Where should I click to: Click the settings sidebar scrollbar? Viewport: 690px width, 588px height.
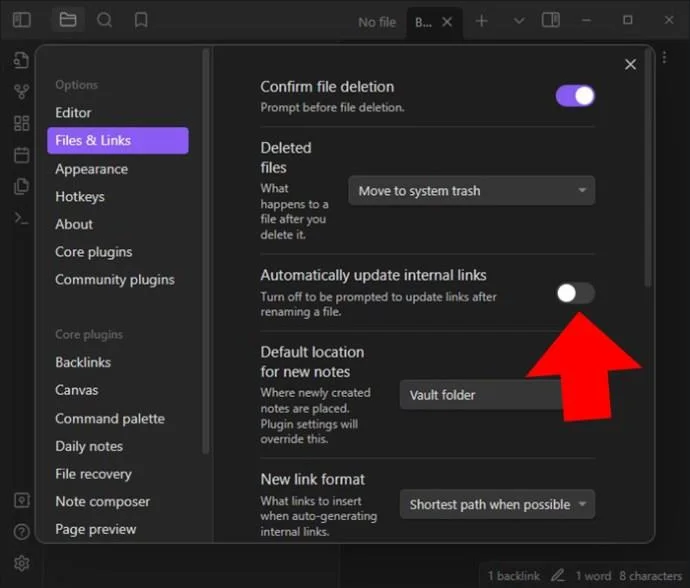coord(205,251)
